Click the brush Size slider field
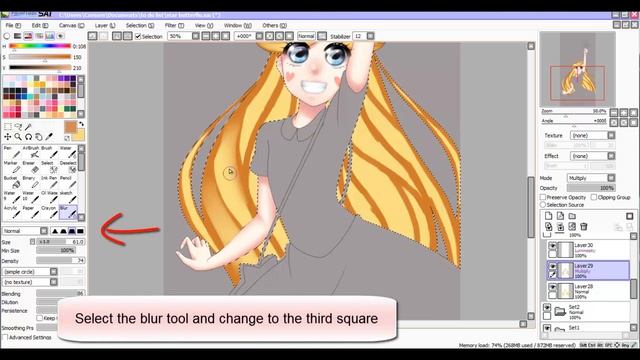The height and width of the screenshot is (360, 640). (x=60, y=242)
